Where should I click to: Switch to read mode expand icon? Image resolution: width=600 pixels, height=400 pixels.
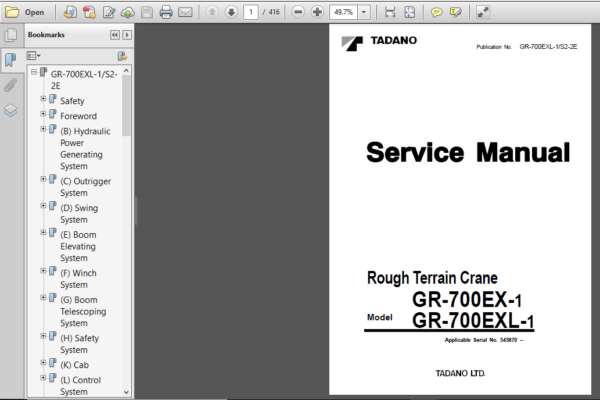tap(483, 12)
